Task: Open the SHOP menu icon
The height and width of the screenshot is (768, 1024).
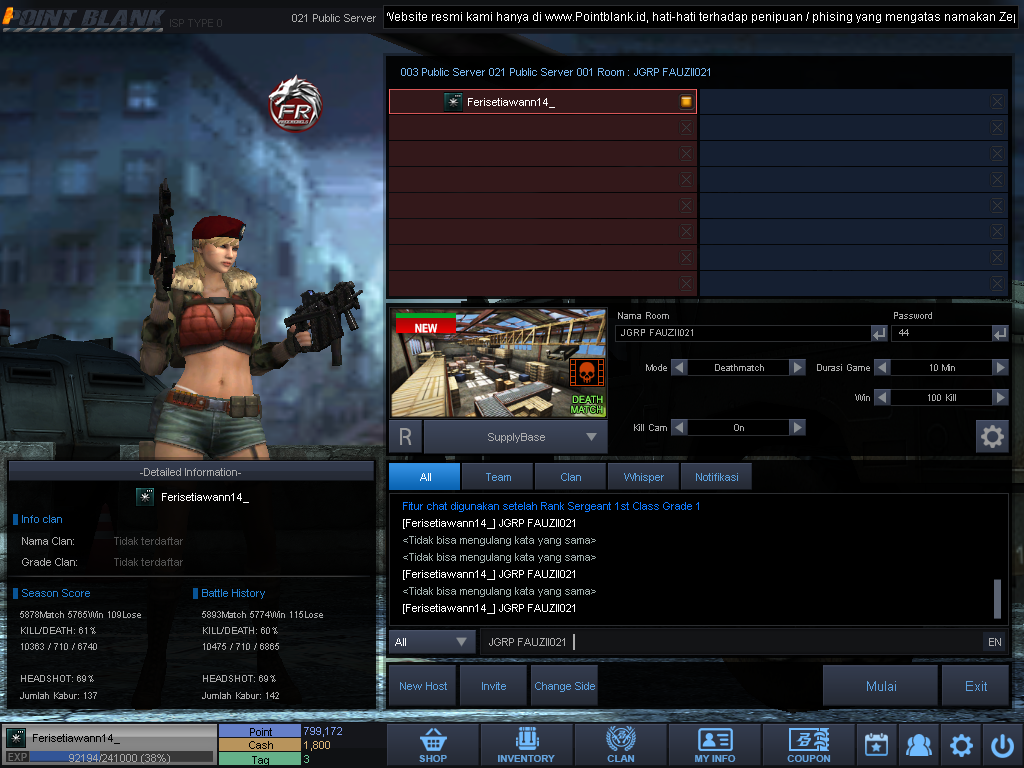Action: coord(433,745)
